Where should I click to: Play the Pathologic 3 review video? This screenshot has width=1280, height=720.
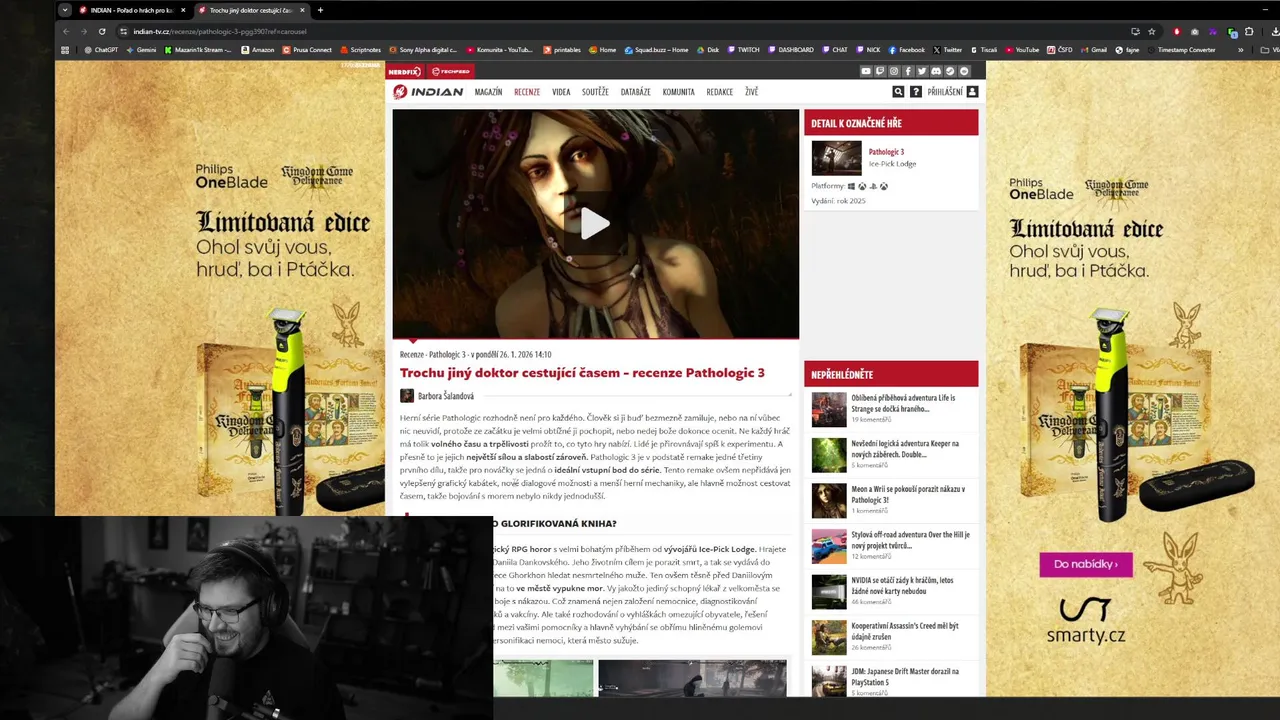[595, 224]
